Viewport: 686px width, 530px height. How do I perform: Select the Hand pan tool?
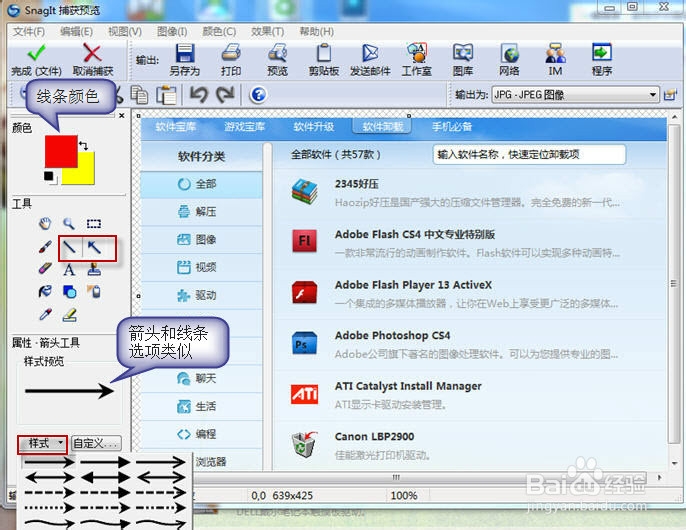click(x=45, y=224)
